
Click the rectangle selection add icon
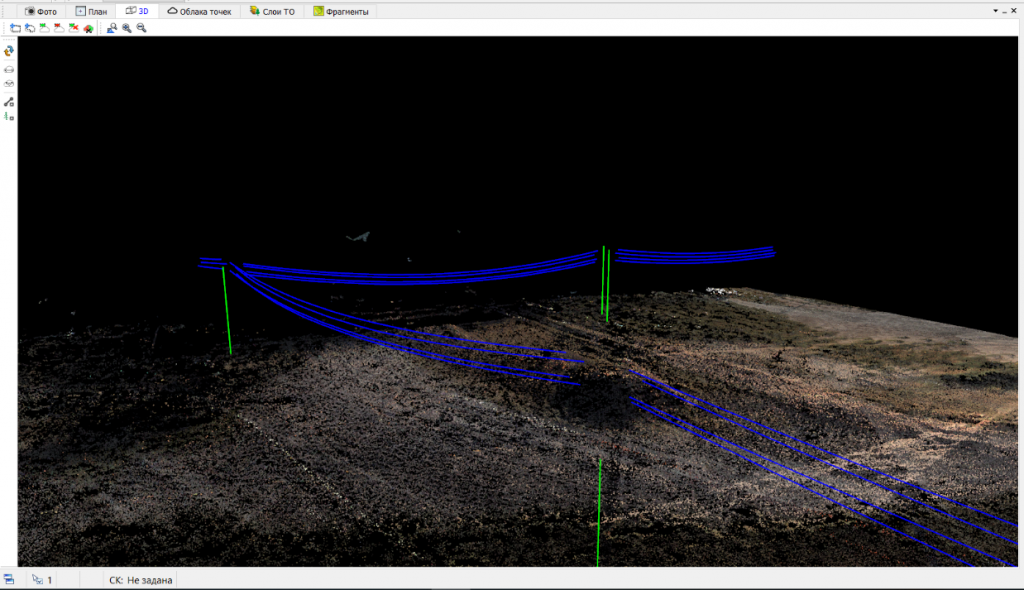click(x=15, y=28)
